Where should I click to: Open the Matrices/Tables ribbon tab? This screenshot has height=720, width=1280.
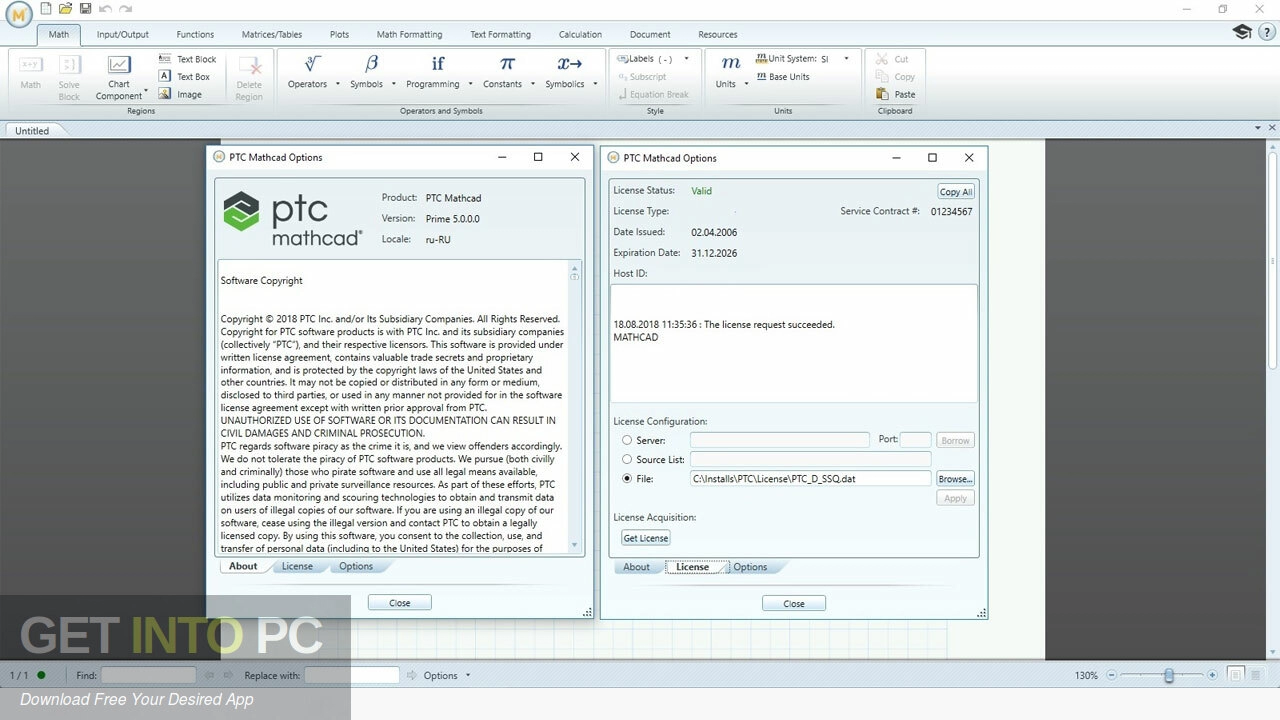point(273,34)
